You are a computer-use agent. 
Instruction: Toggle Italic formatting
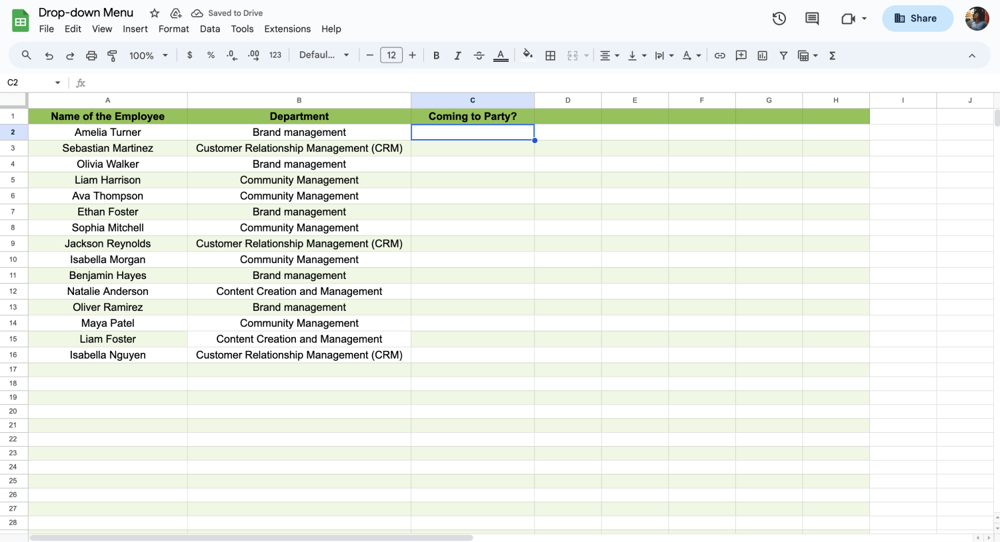[457, 55]
